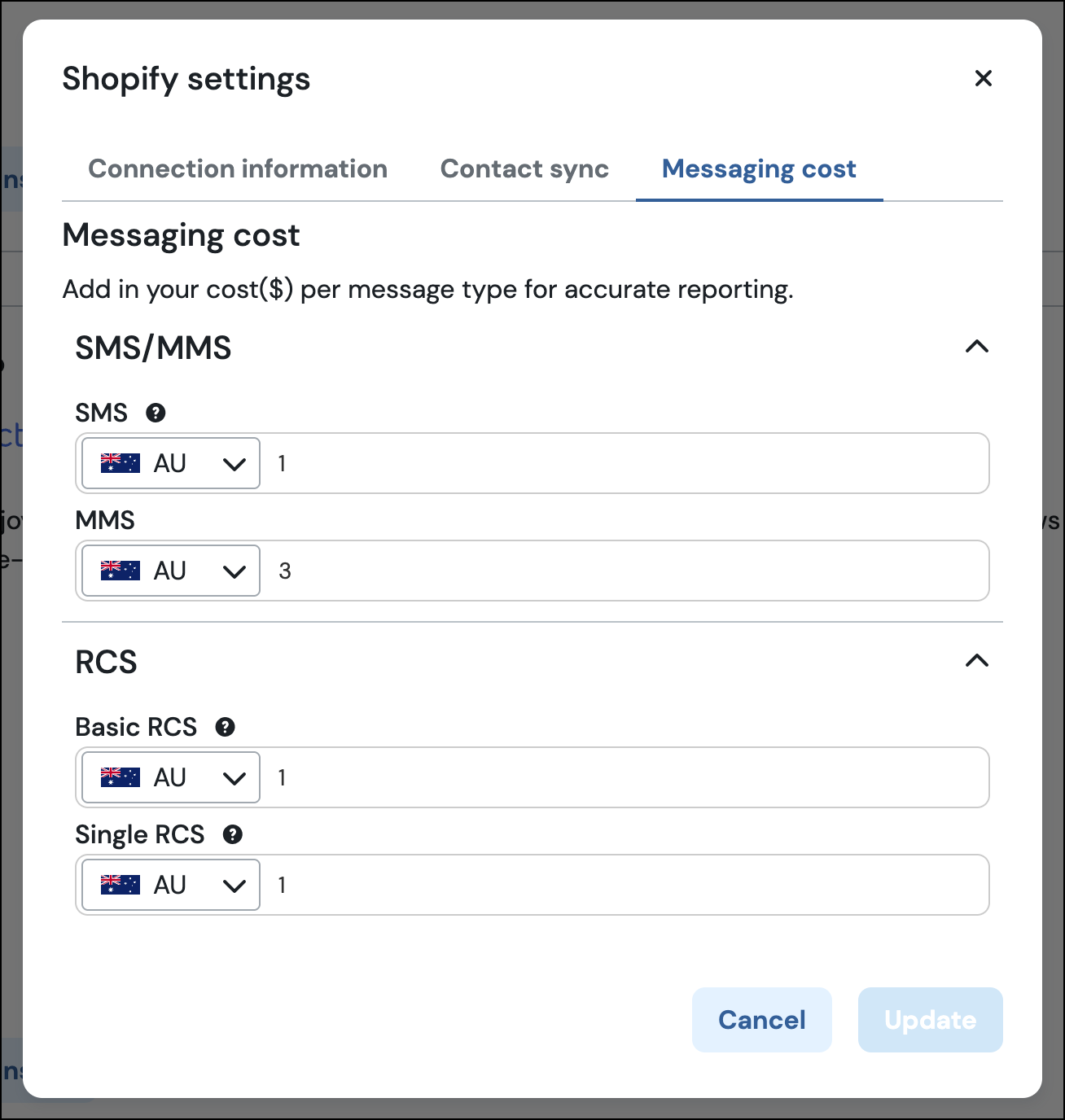Click the SMS cost input field
Image resolution: width=1065 pixels, height=1120 pixels.
tap(623, 463)
